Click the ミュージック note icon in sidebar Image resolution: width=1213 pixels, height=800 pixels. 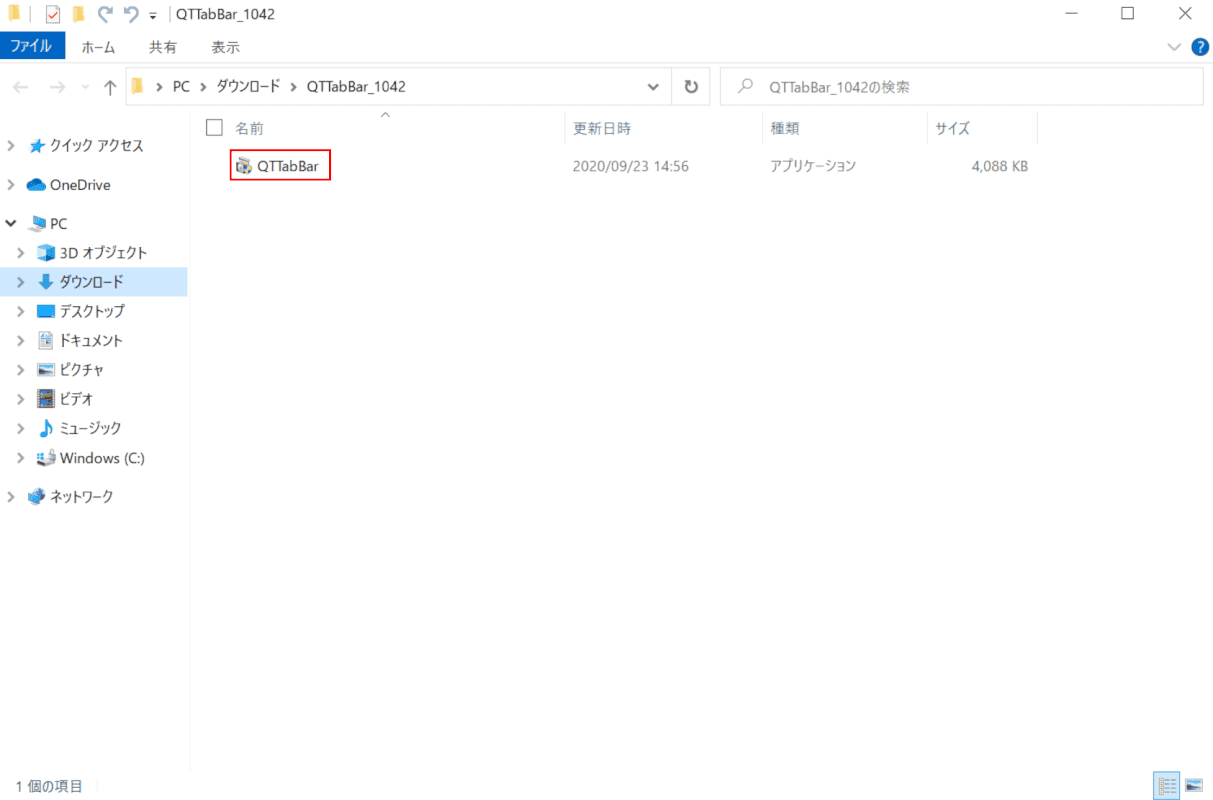click(45, 428)
